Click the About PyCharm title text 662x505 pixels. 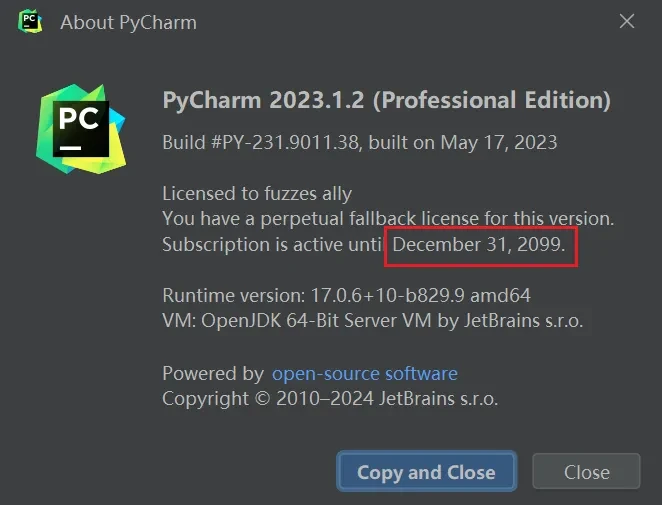pyautogui.click(x=128, y=22)
